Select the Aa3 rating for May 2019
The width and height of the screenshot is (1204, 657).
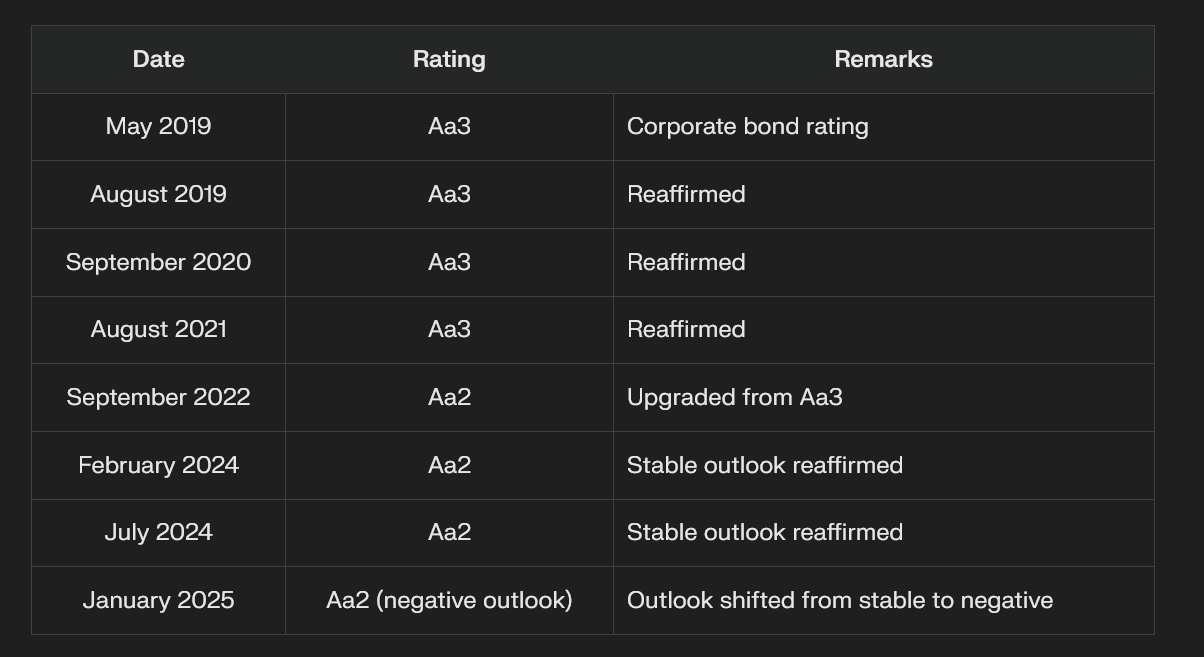click(449, 126)
